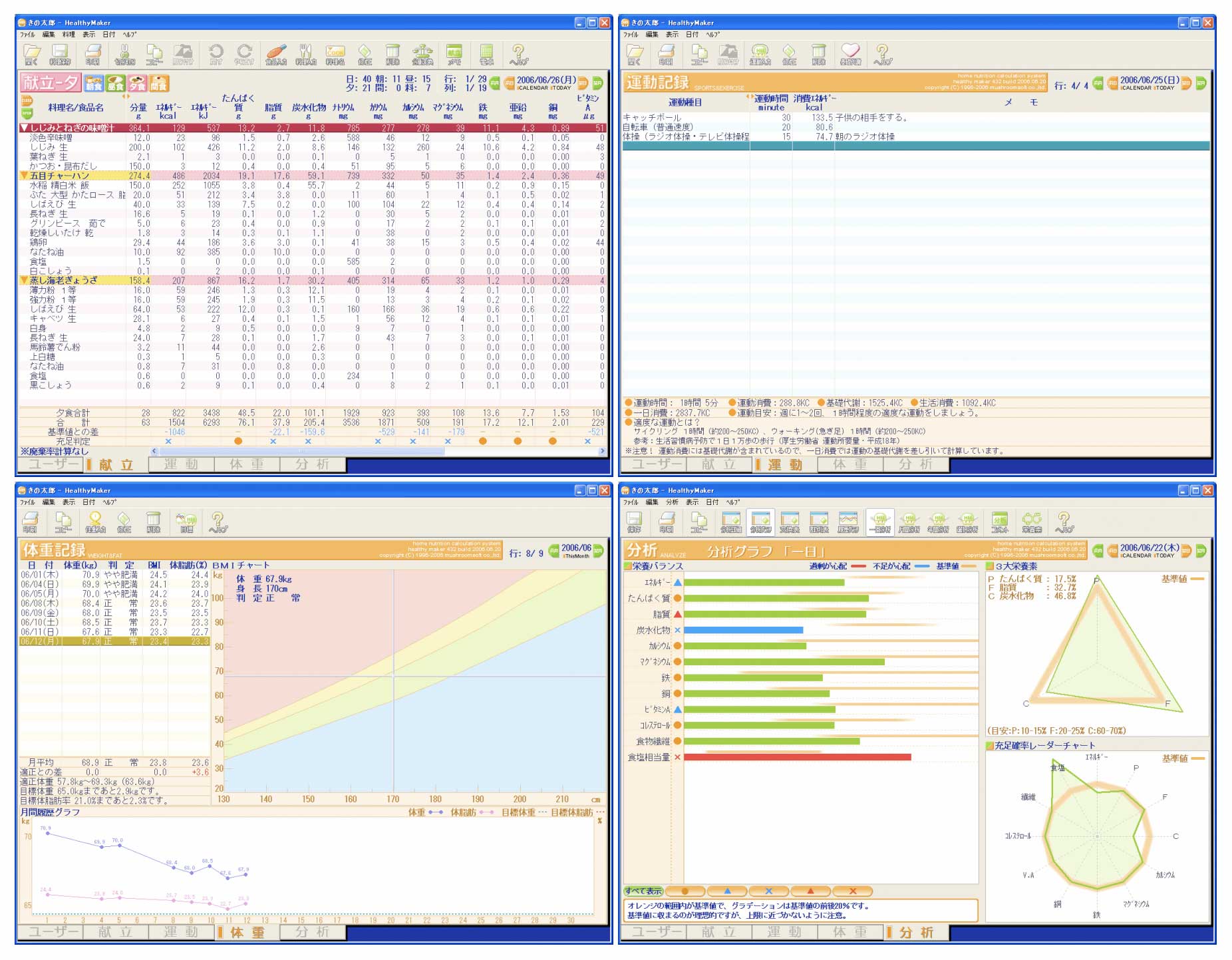
Task: Click orange previous-day button in the analysis window
Action: point(1112,551)
